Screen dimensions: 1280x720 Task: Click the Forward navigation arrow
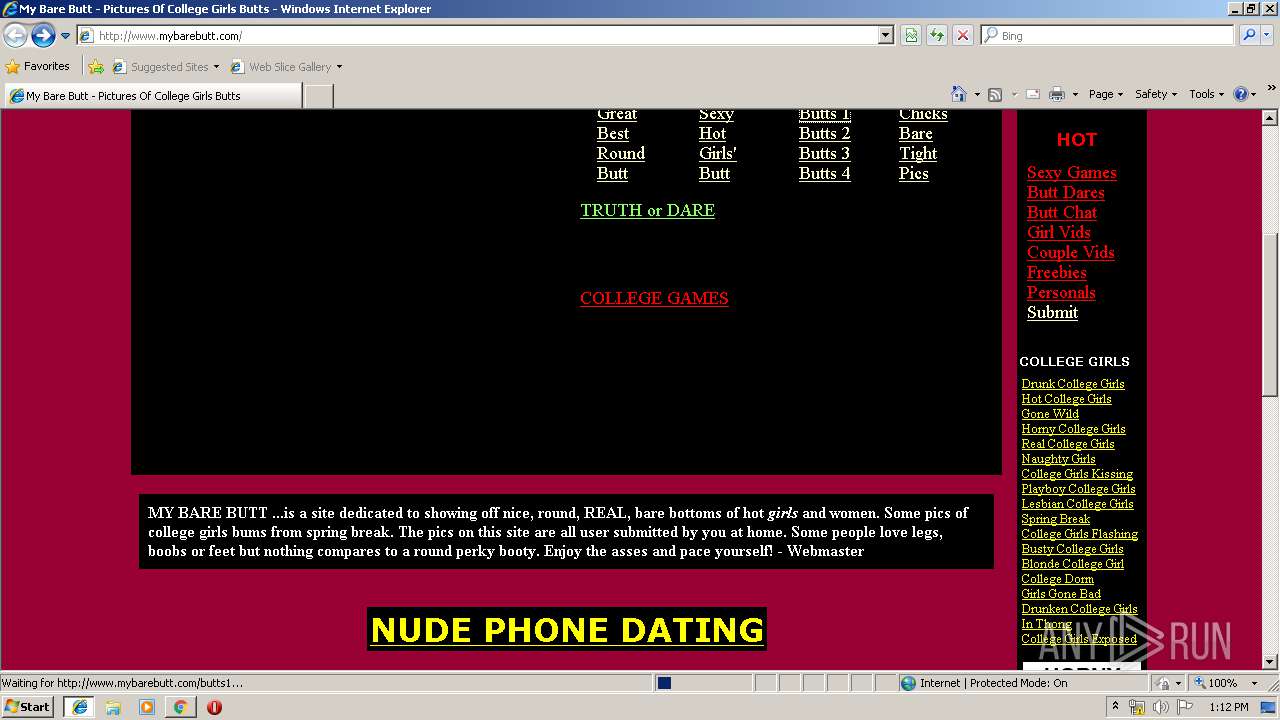(x=43, y=36)
